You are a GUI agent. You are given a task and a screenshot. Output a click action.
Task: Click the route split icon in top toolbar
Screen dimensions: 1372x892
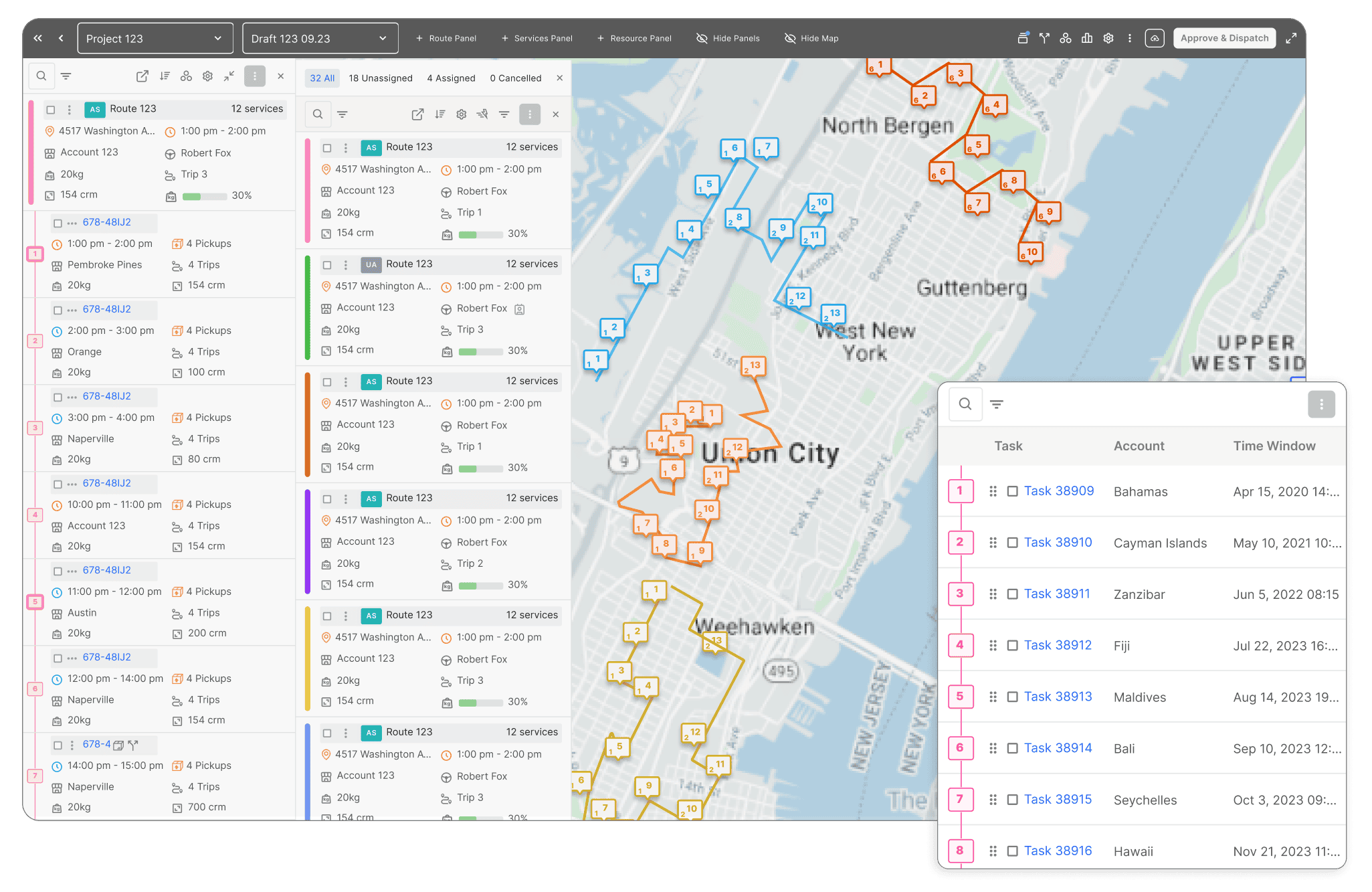click(1044, 38)
